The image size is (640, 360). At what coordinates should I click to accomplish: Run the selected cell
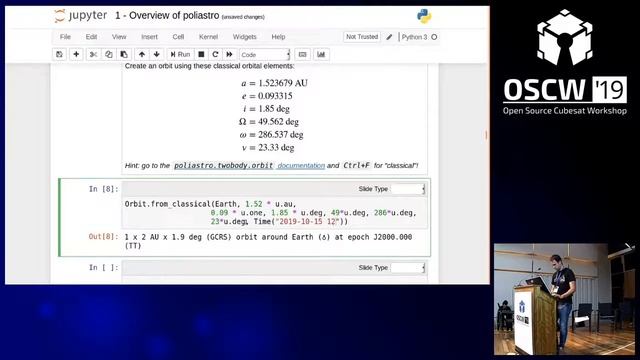(x=180, y=54)
